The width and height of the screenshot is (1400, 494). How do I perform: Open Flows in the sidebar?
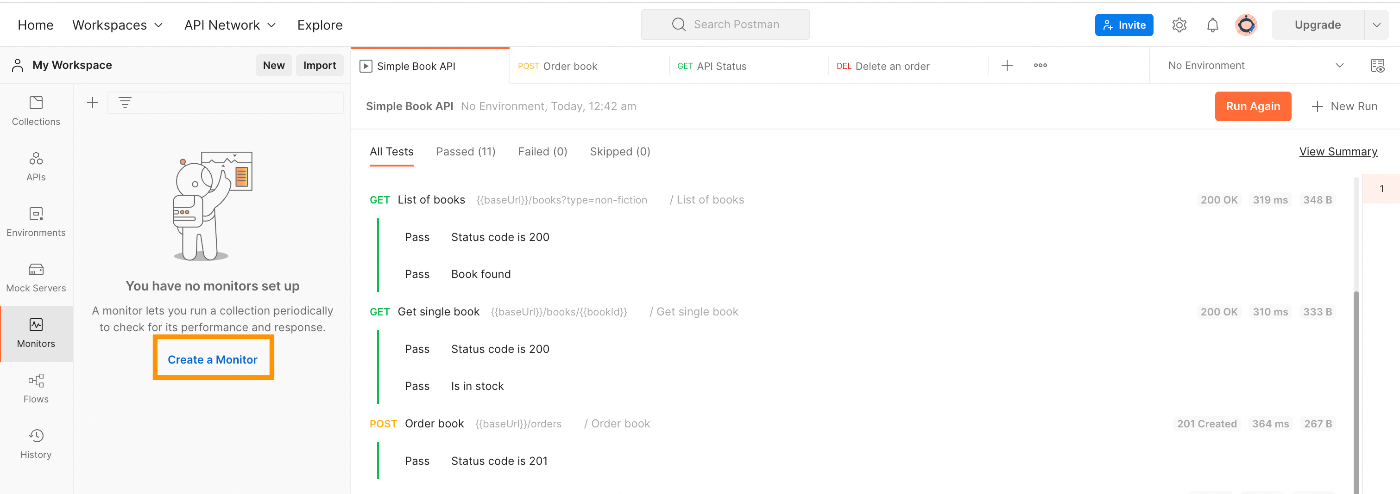[x=36, y=388]
